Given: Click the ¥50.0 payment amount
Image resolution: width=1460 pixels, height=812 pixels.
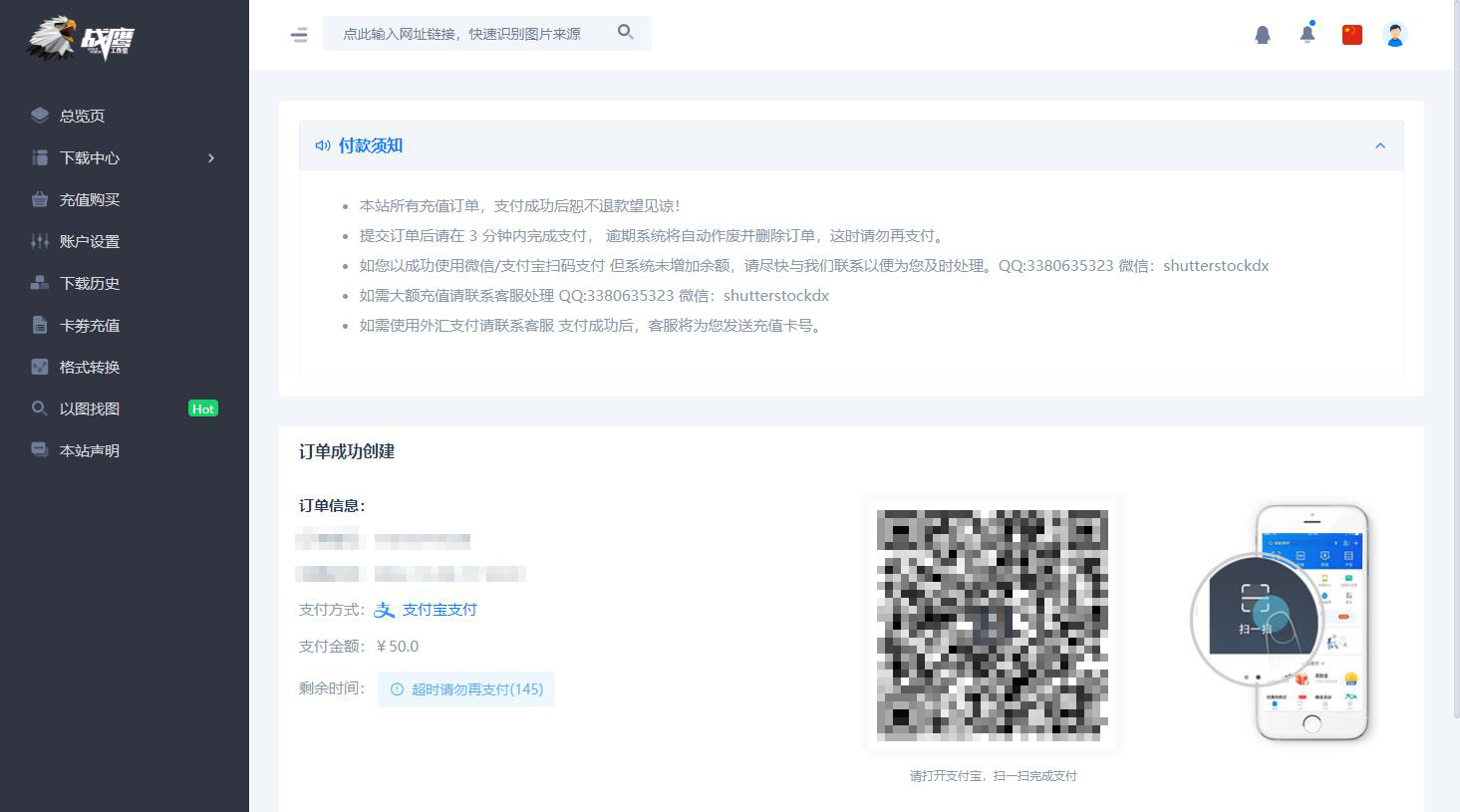Looking at the screenshot, I should tap(399, 647).
